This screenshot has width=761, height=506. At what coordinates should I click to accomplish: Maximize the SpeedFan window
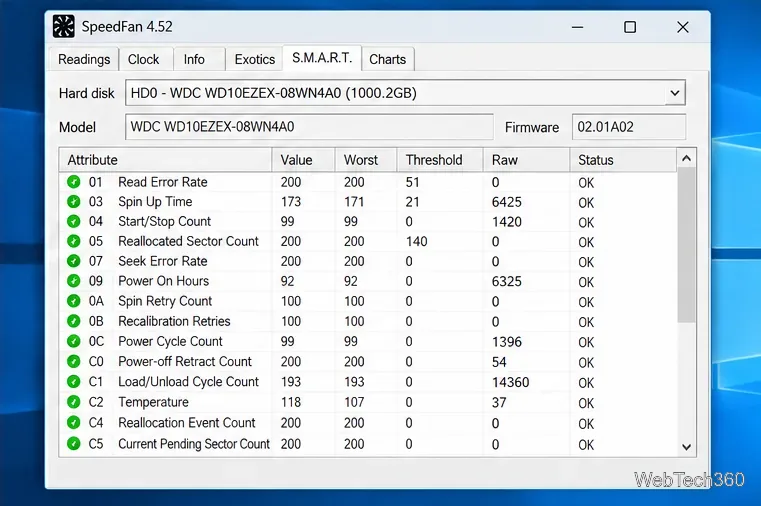click(x=630, y=27)
